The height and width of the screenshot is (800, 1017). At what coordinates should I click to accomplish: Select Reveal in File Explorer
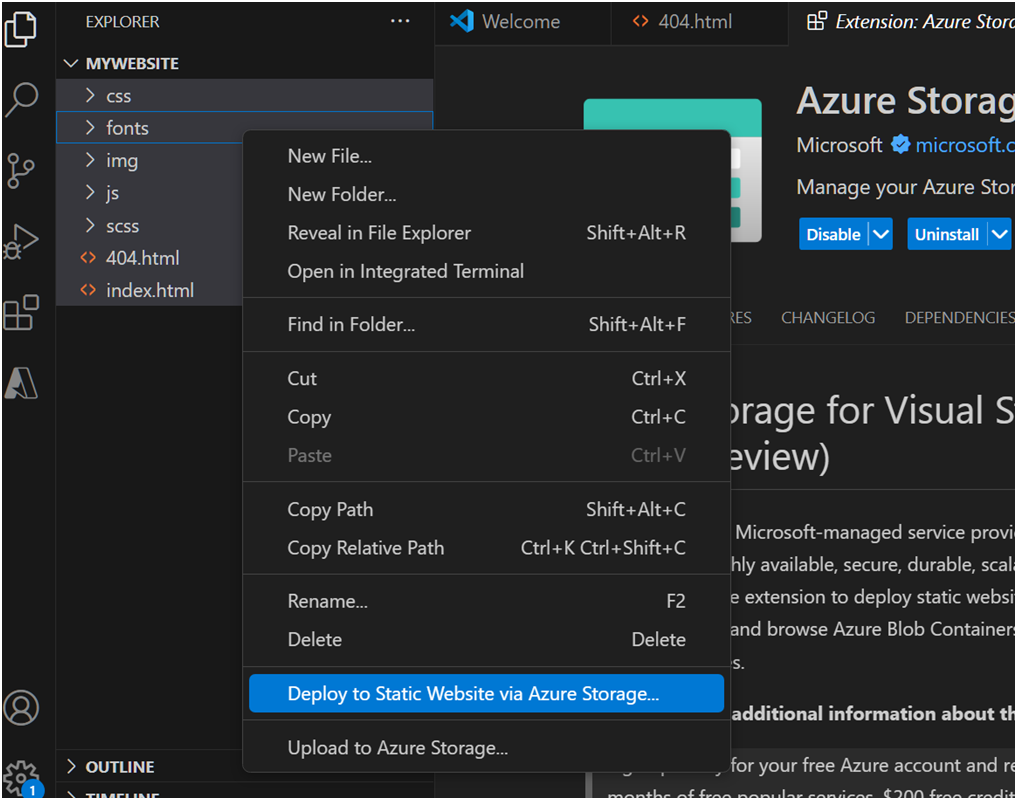point(486,233)
